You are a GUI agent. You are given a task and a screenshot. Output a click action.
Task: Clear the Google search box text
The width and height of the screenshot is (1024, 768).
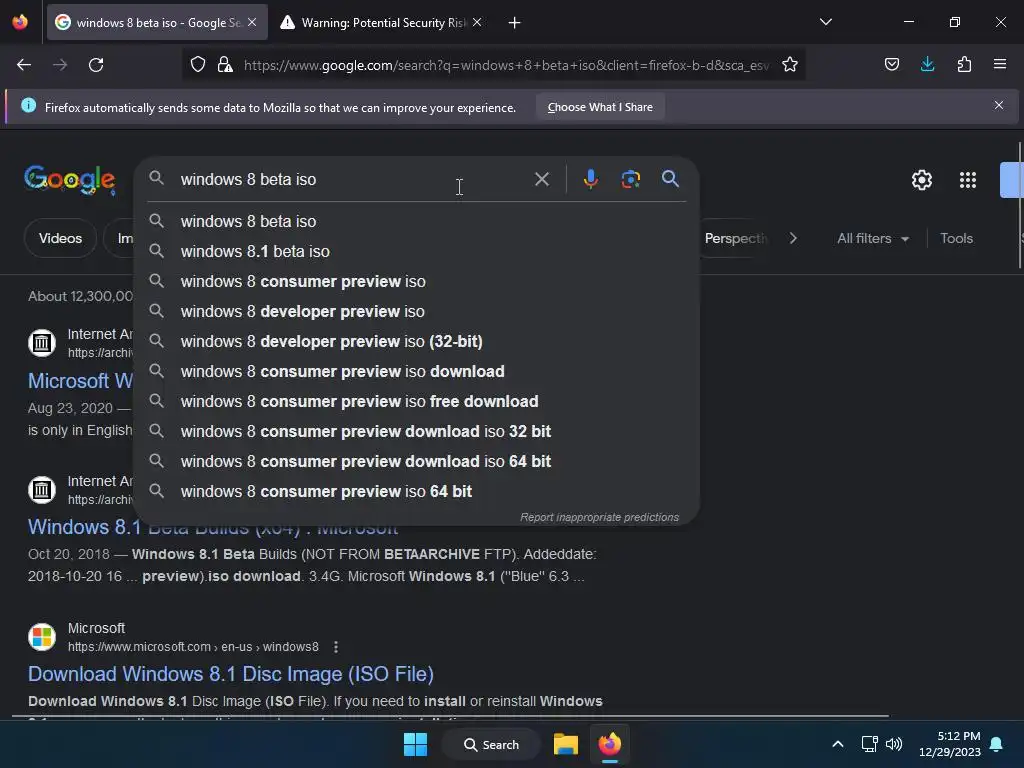[541, 179]
